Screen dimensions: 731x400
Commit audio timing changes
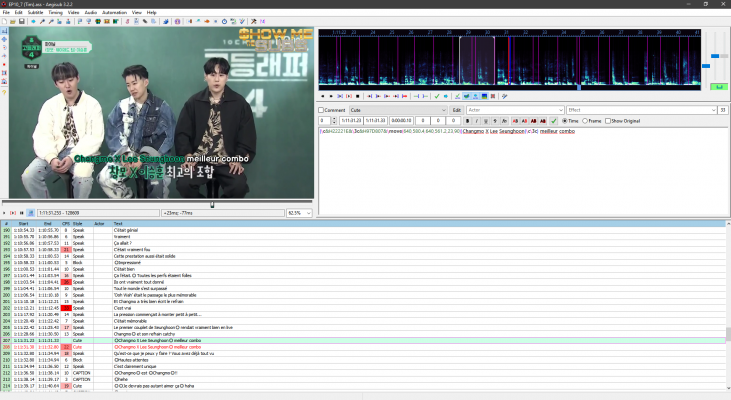click(x=437, y=96)
